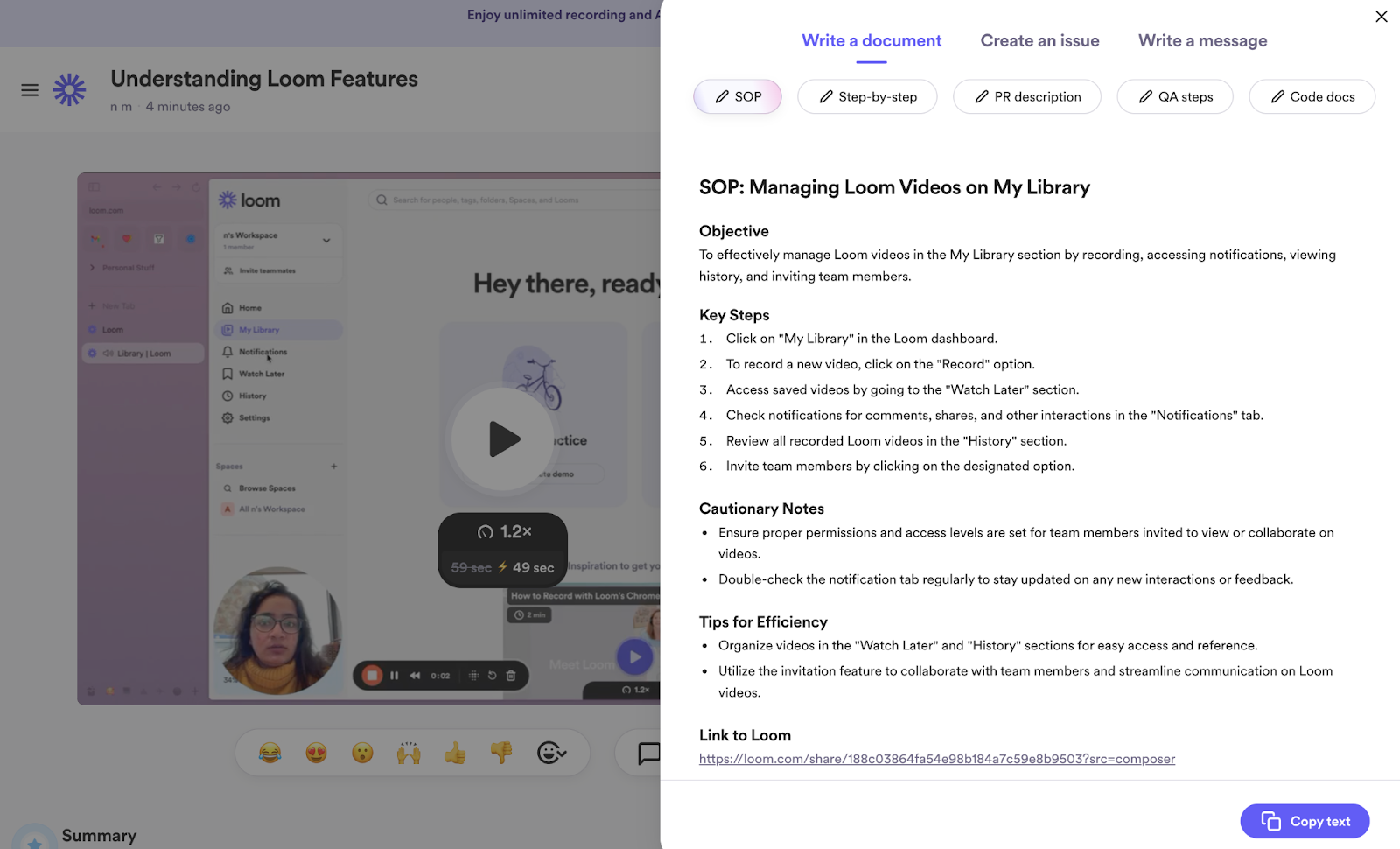React with laughing emoji

point(270,753)
